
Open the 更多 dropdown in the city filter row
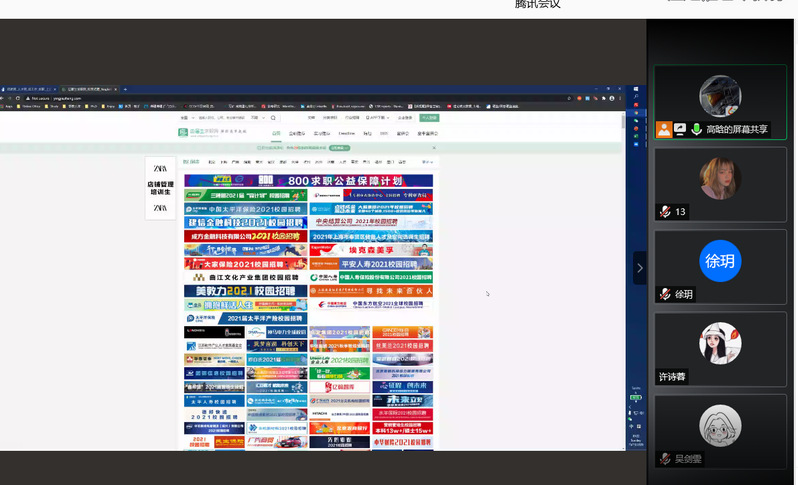[x=428, y=162]
